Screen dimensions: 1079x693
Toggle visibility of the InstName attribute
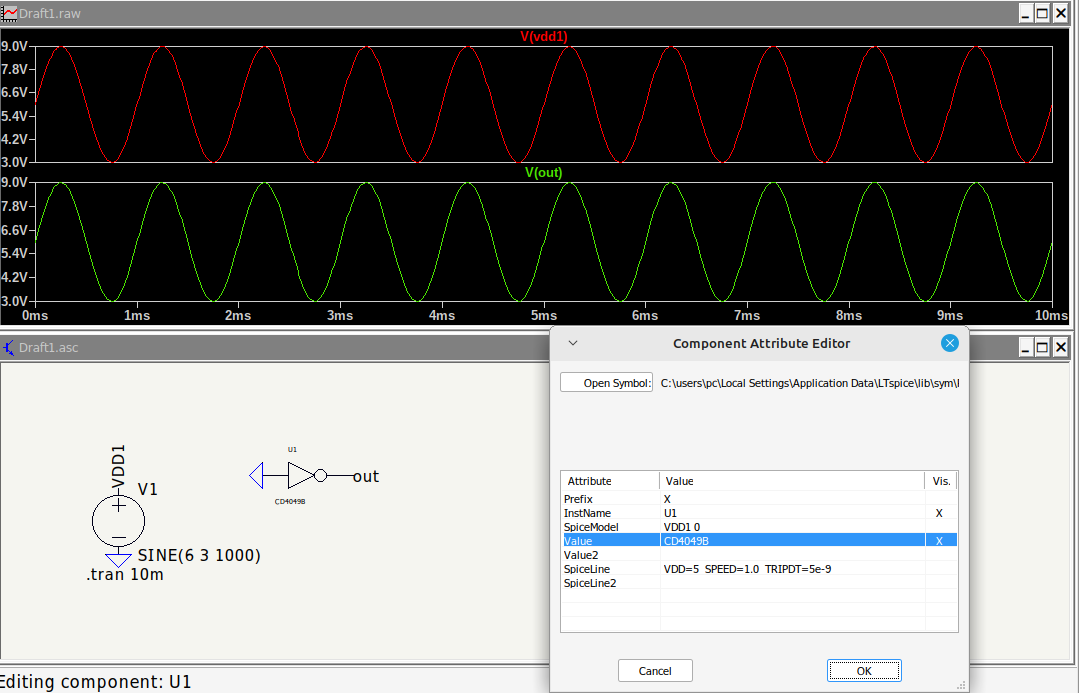pos(939,513)
